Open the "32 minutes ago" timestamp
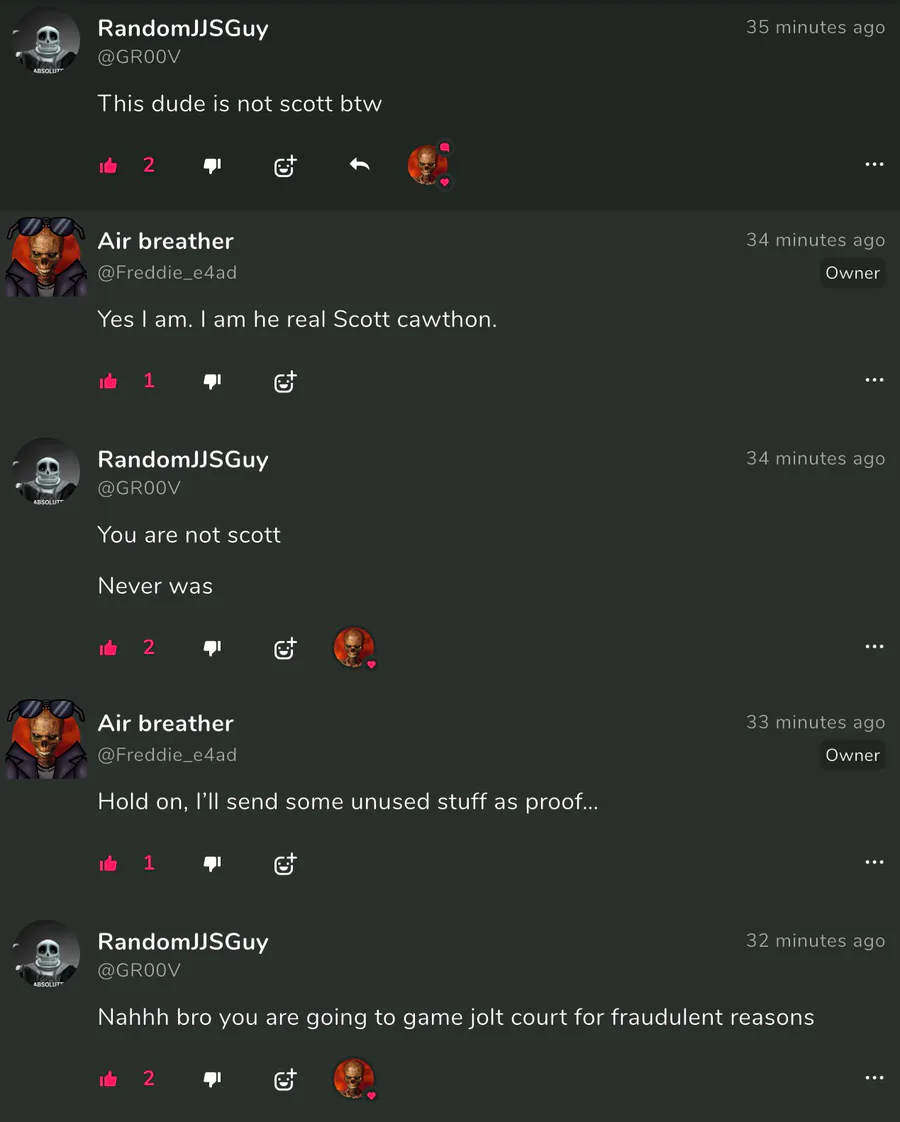 click(x=815, y=941)
